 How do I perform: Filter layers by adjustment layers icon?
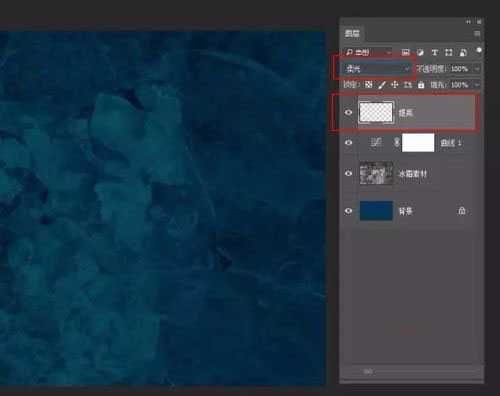(420, 52)
